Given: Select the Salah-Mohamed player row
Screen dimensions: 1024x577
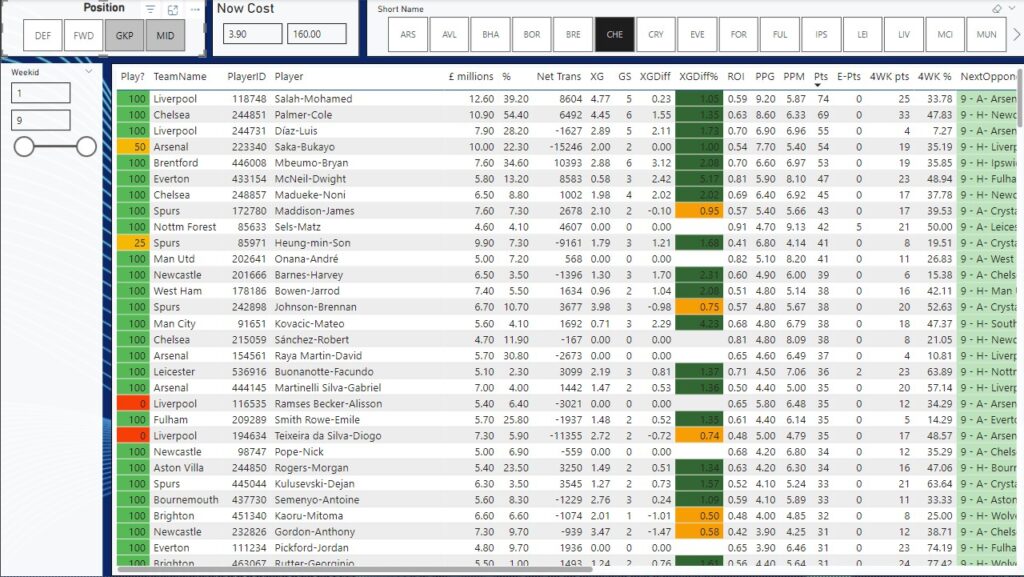Looking at the screenshot, I should [x=313, y=99].
